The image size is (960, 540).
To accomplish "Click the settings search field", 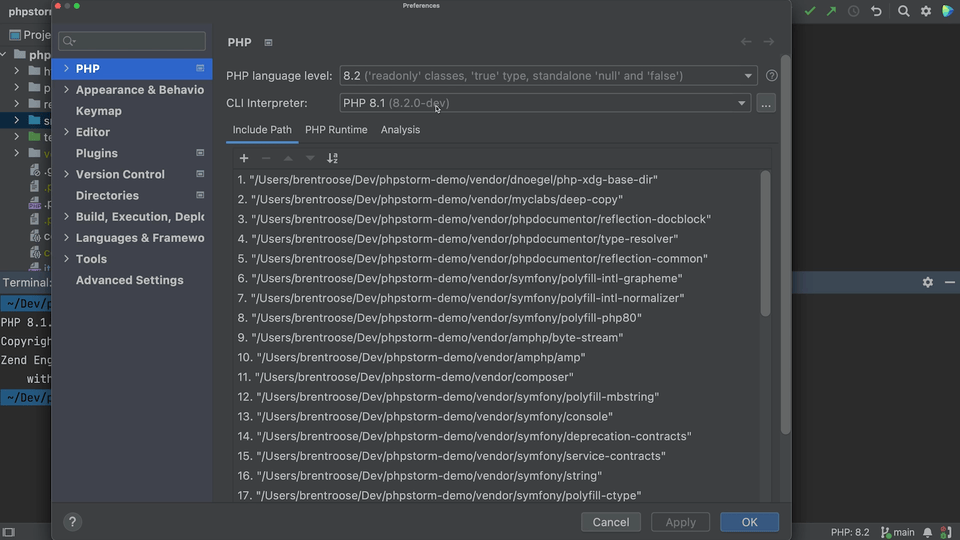I will [x=132, y=41].
